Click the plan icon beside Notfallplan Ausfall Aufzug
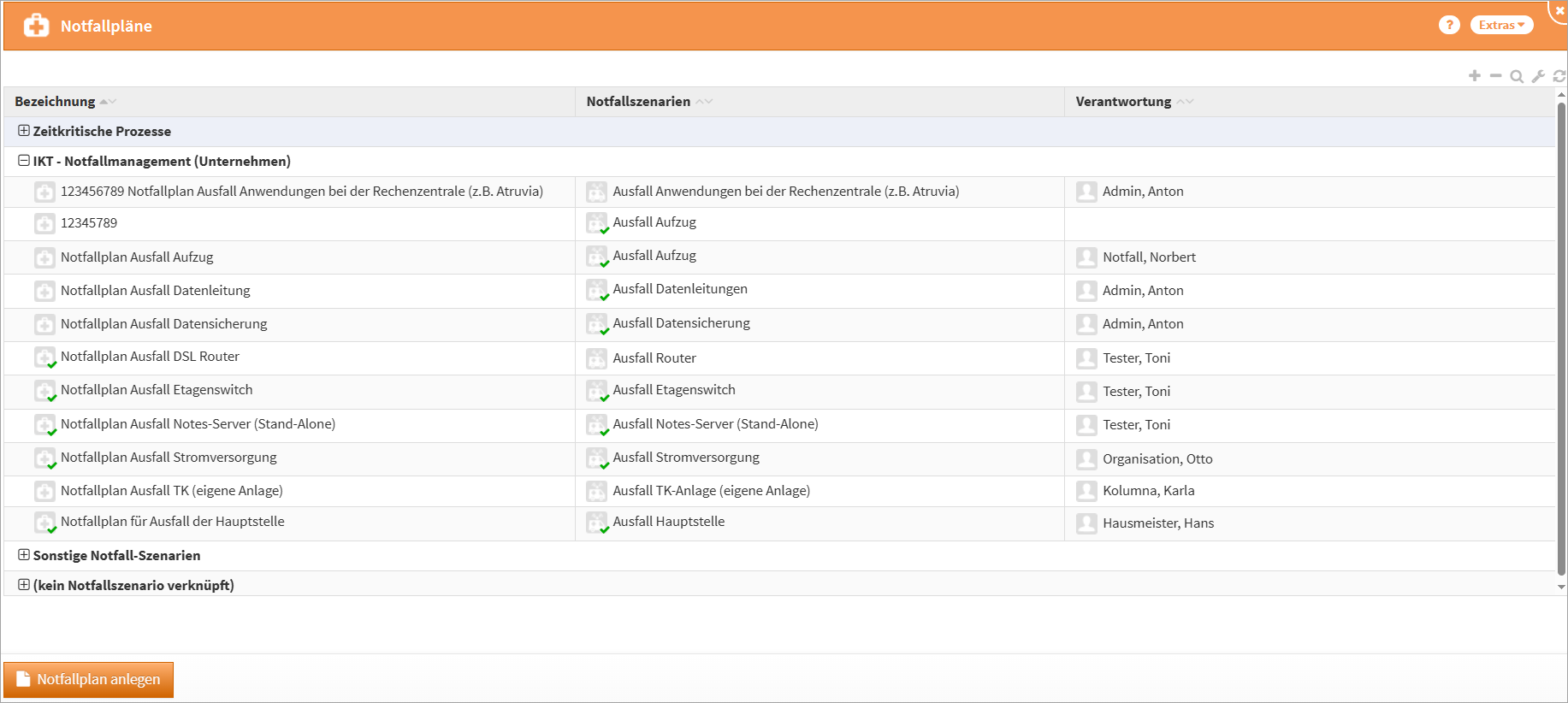The width and height of the screenshot is (1568, 703). [44, 257]
